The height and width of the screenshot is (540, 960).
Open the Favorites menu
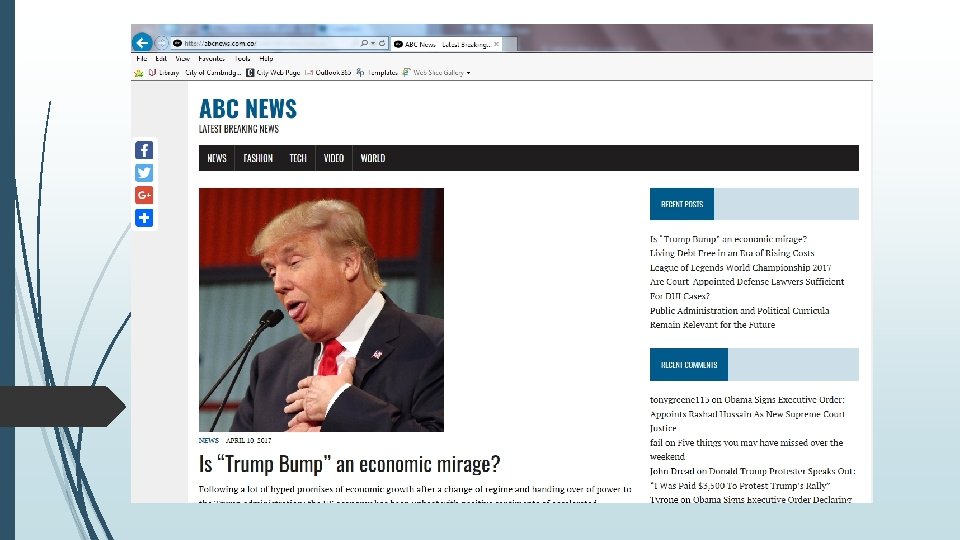[x=211, y=59]
